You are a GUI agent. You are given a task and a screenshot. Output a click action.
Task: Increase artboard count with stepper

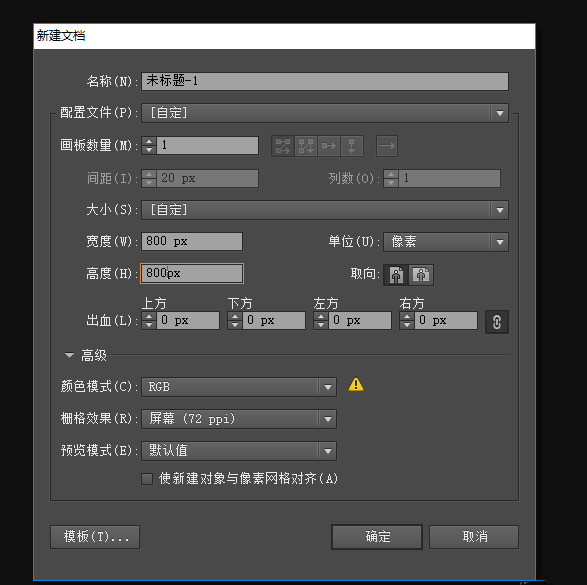[149, 141]
